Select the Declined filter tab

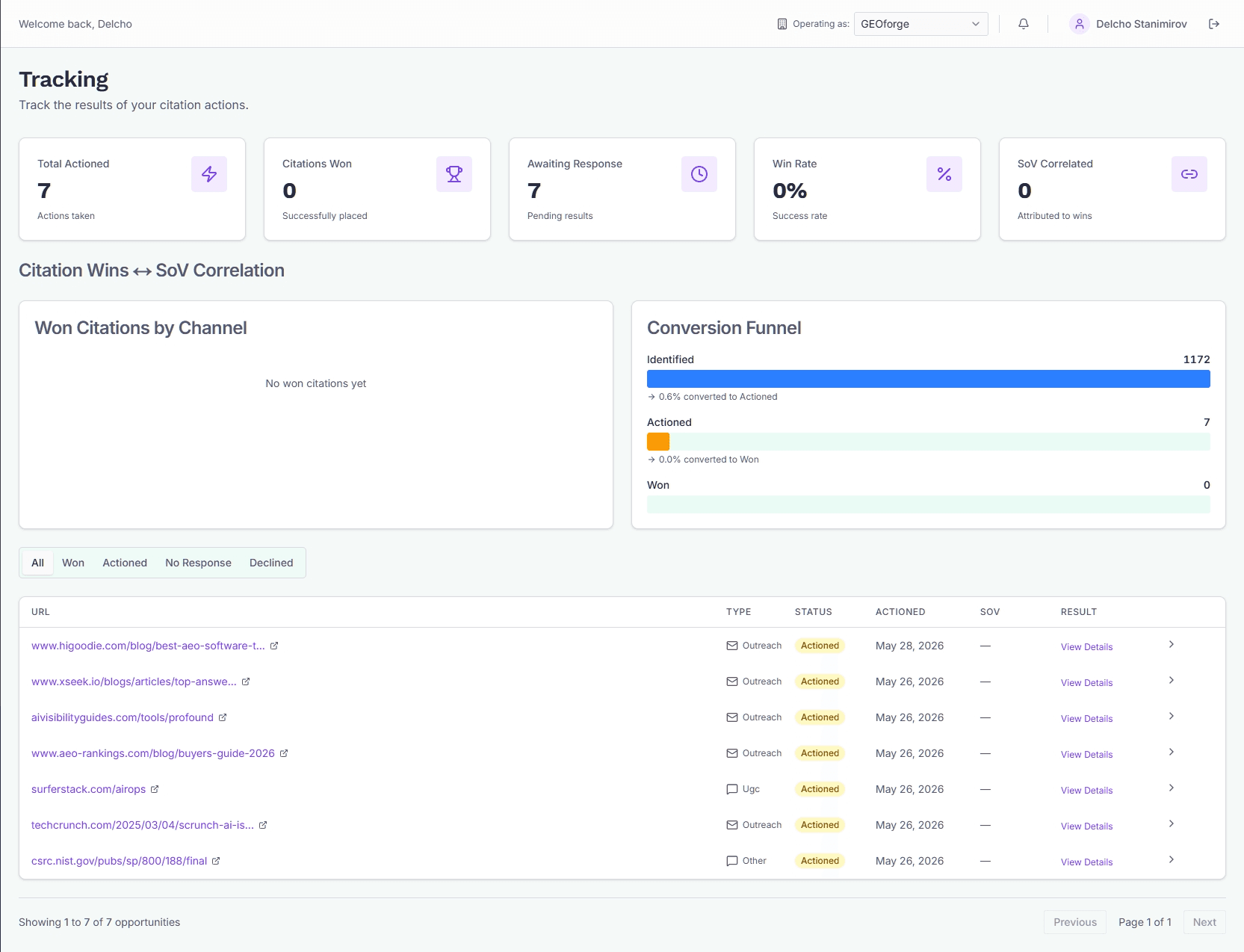(x=271, y=563)
